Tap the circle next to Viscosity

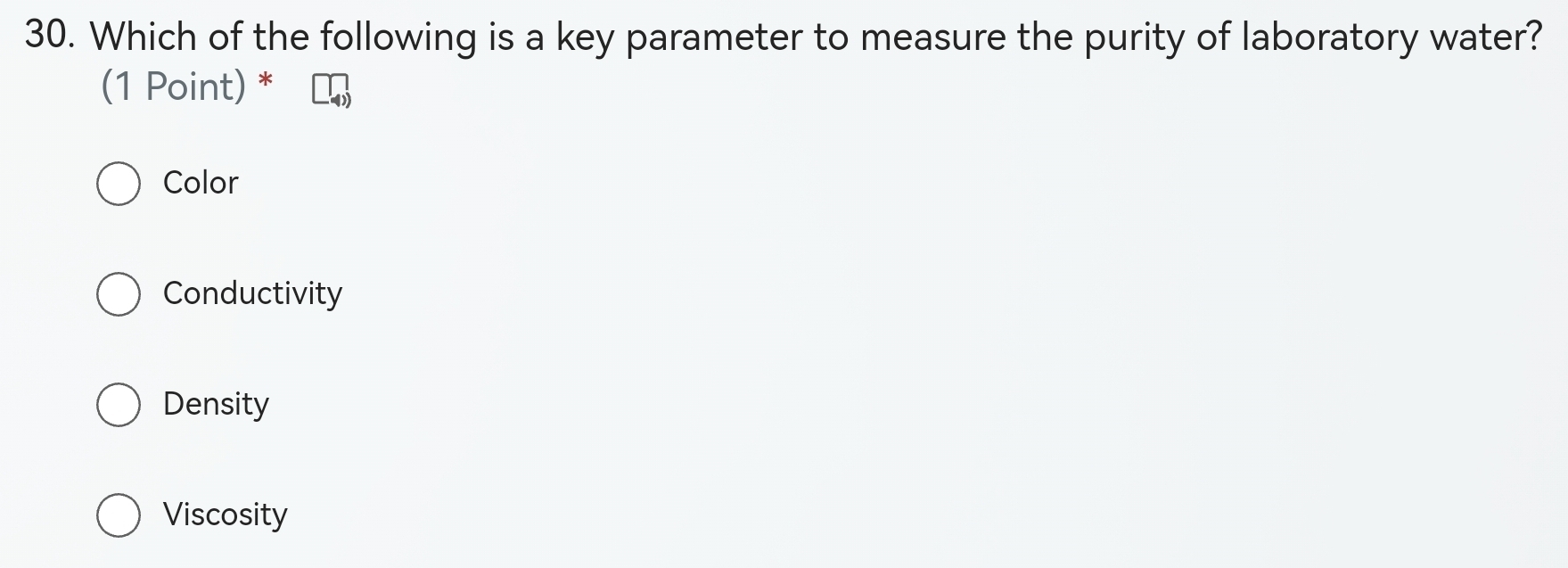point(117,514)
